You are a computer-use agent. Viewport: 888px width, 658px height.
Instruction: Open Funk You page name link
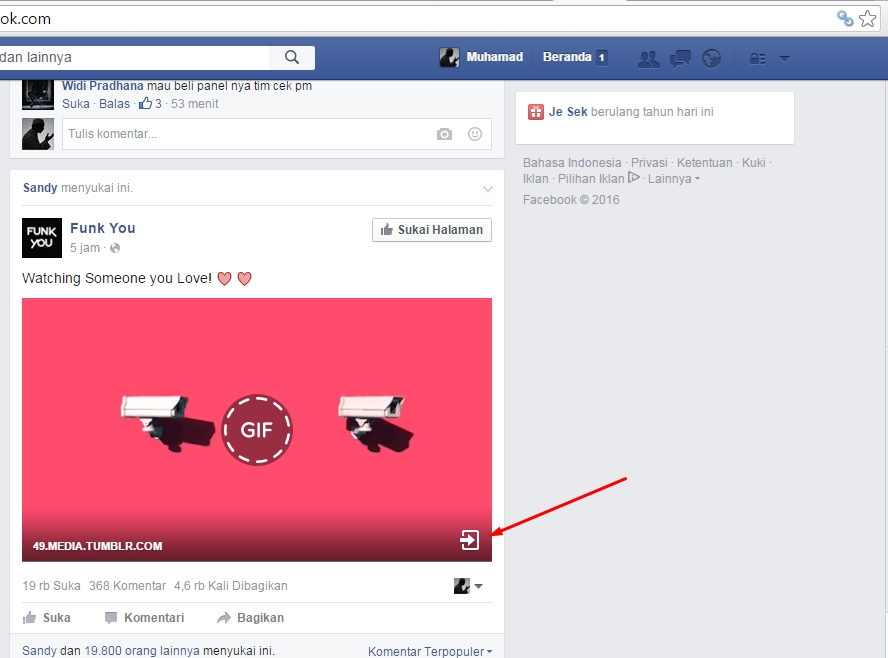pos(103,228)
